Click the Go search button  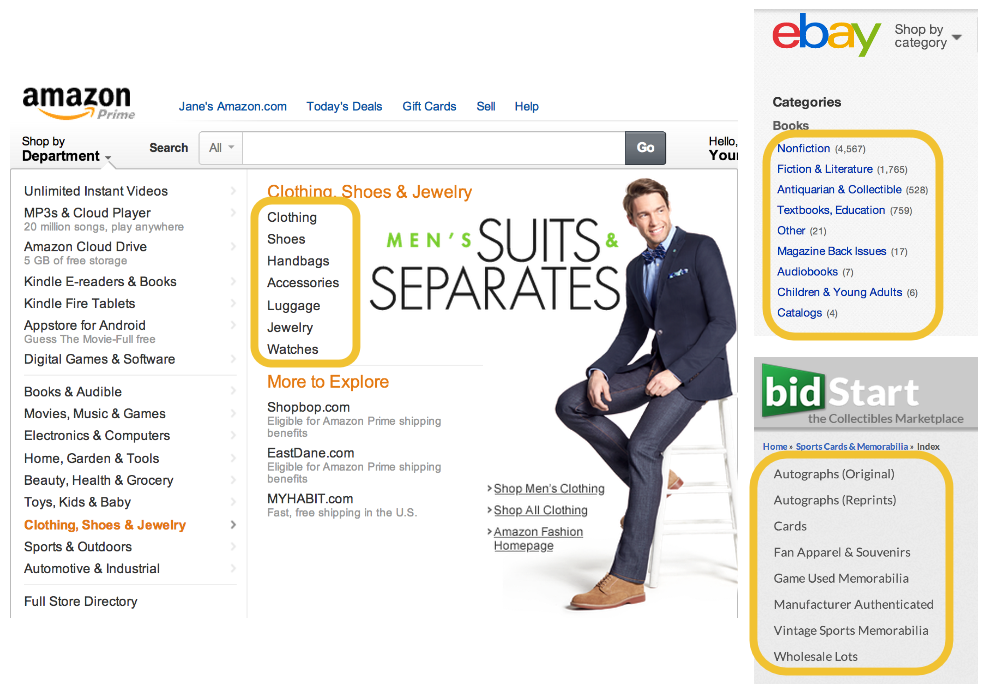(645, 148)
